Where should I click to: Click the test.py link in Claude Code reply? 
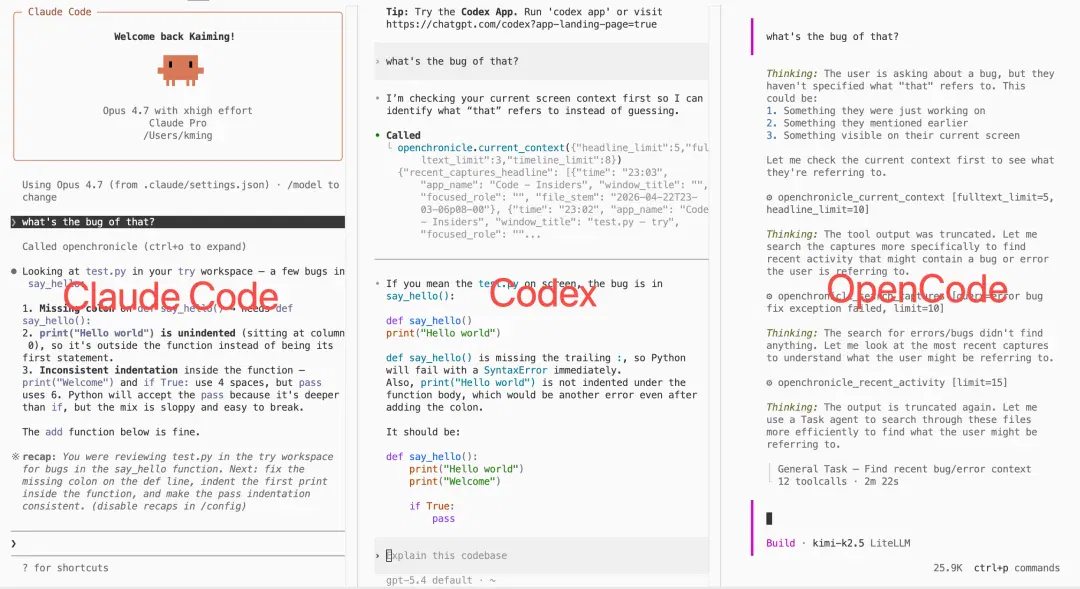(x=105, y=271)
